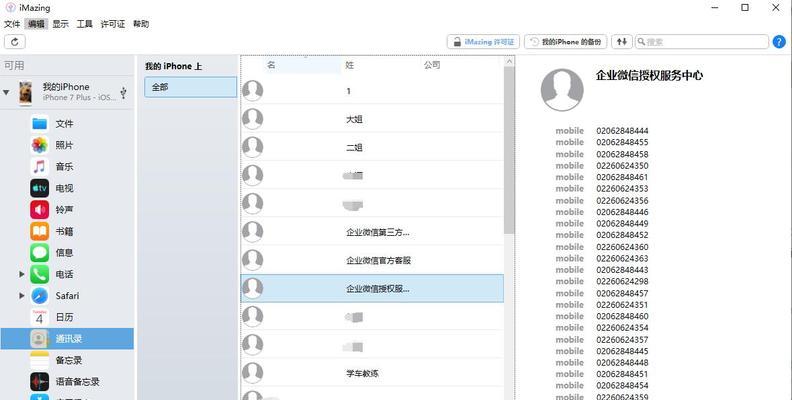This screenshot has width=792, height=400.
Task: Click the contact list scrollbar thumb
Action: 509,151
